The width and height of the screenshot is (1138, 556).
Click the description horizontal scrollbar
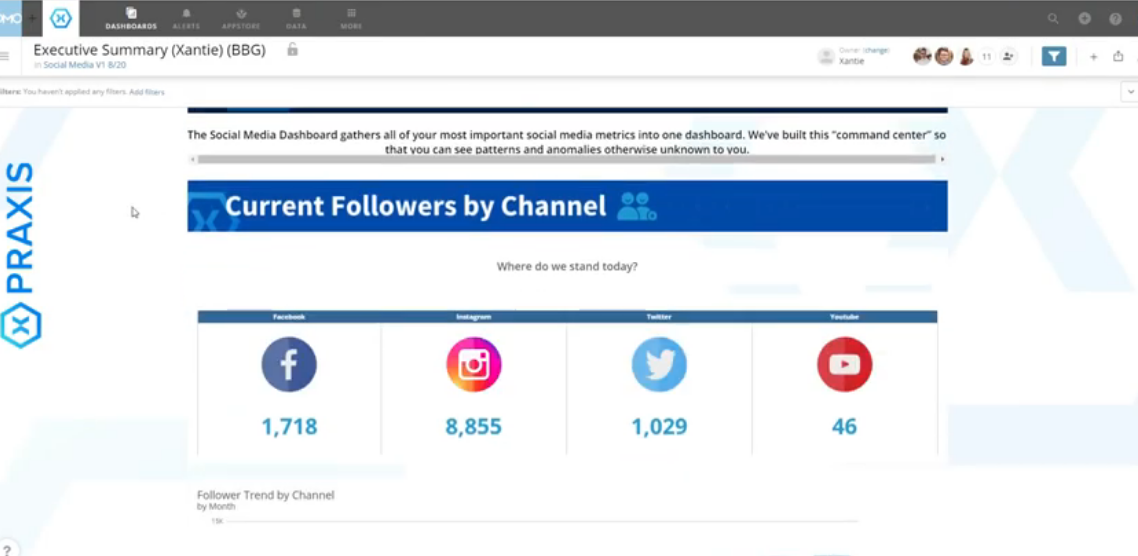point(566,159)
